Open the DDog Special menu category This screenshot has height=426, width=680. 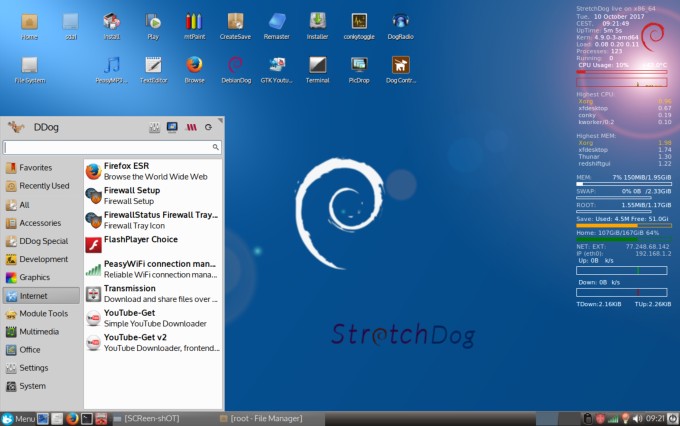click(x=42, y=241)
